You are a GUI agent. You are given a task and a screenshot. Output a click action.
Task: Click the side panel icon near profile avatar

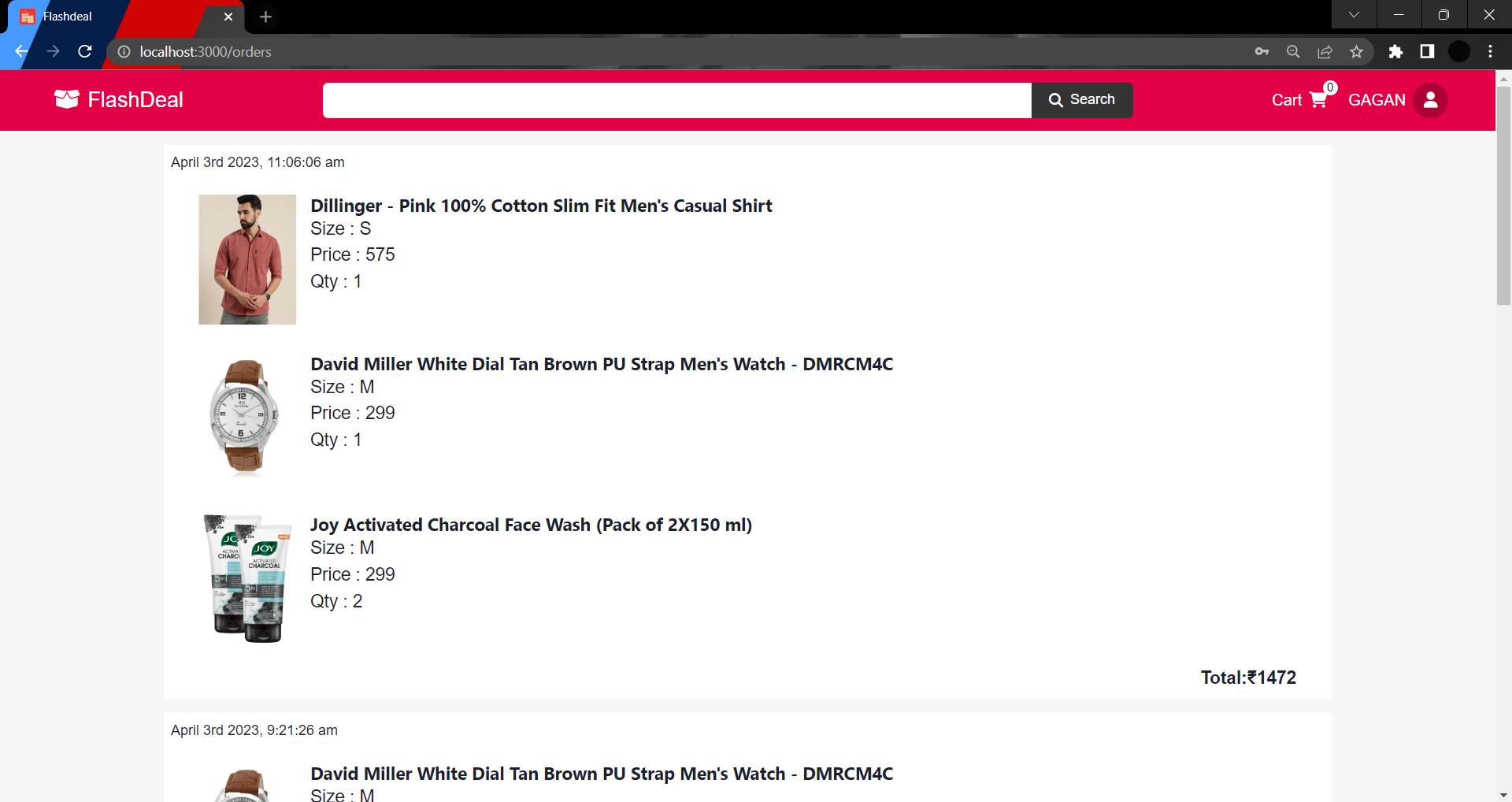[1427, 51]
